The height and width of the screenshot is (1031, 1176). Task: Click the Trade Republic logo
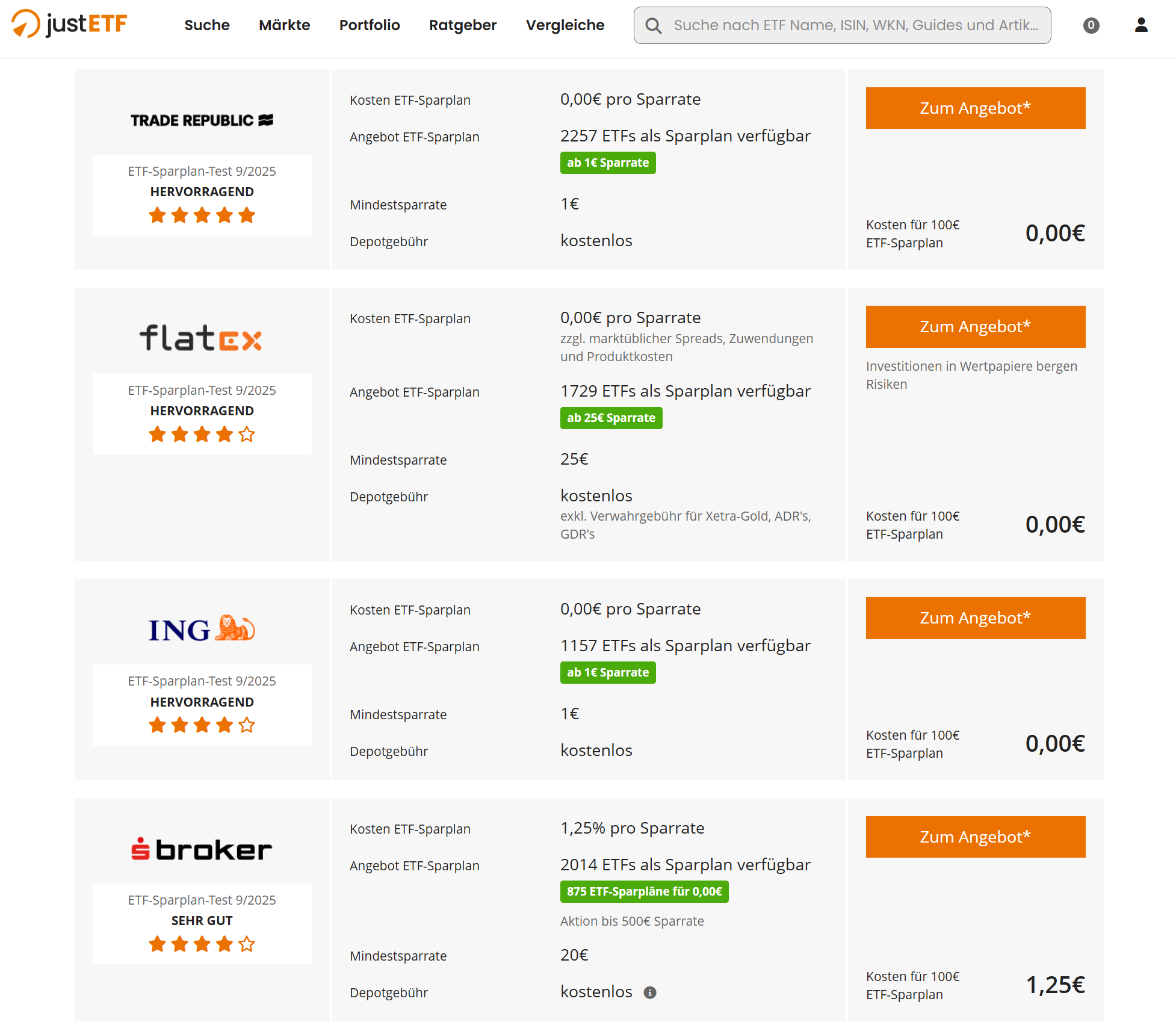pos(202,120)
